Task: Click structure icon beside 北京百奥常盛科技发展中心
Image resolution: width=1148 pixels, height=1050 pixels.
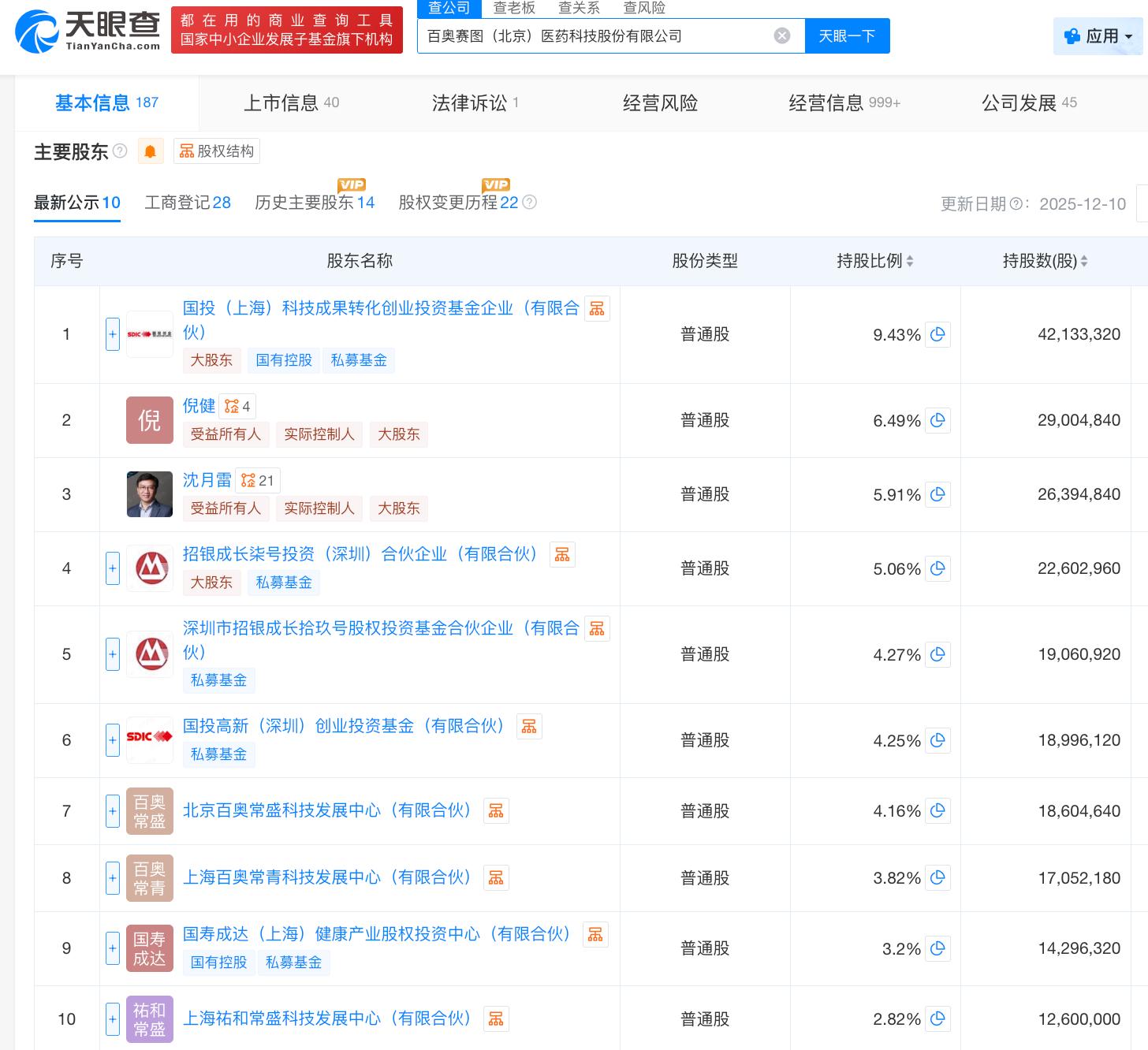Action: 496,811
